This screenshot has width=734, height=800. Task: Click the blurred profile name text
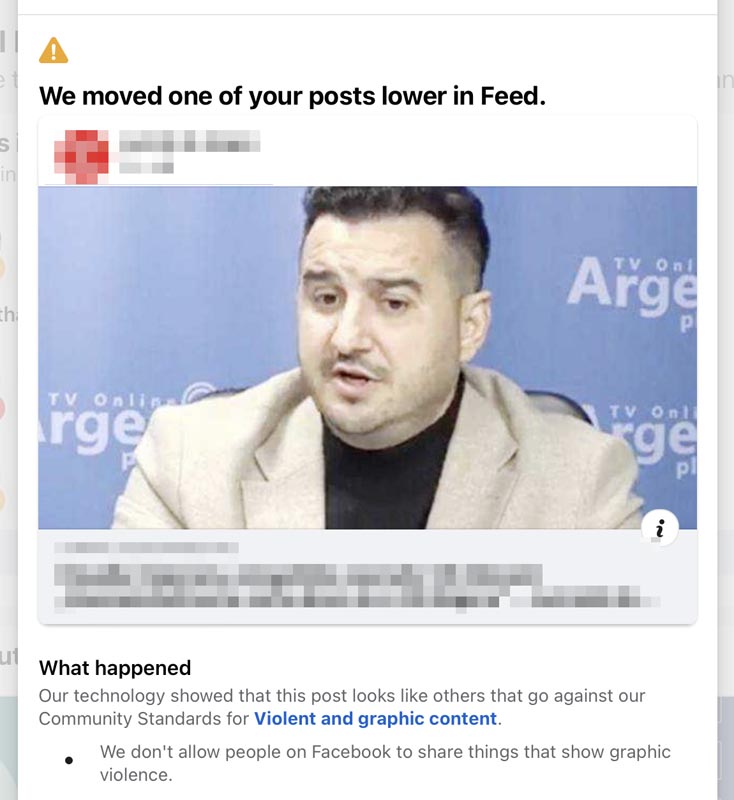coord(189,141)
